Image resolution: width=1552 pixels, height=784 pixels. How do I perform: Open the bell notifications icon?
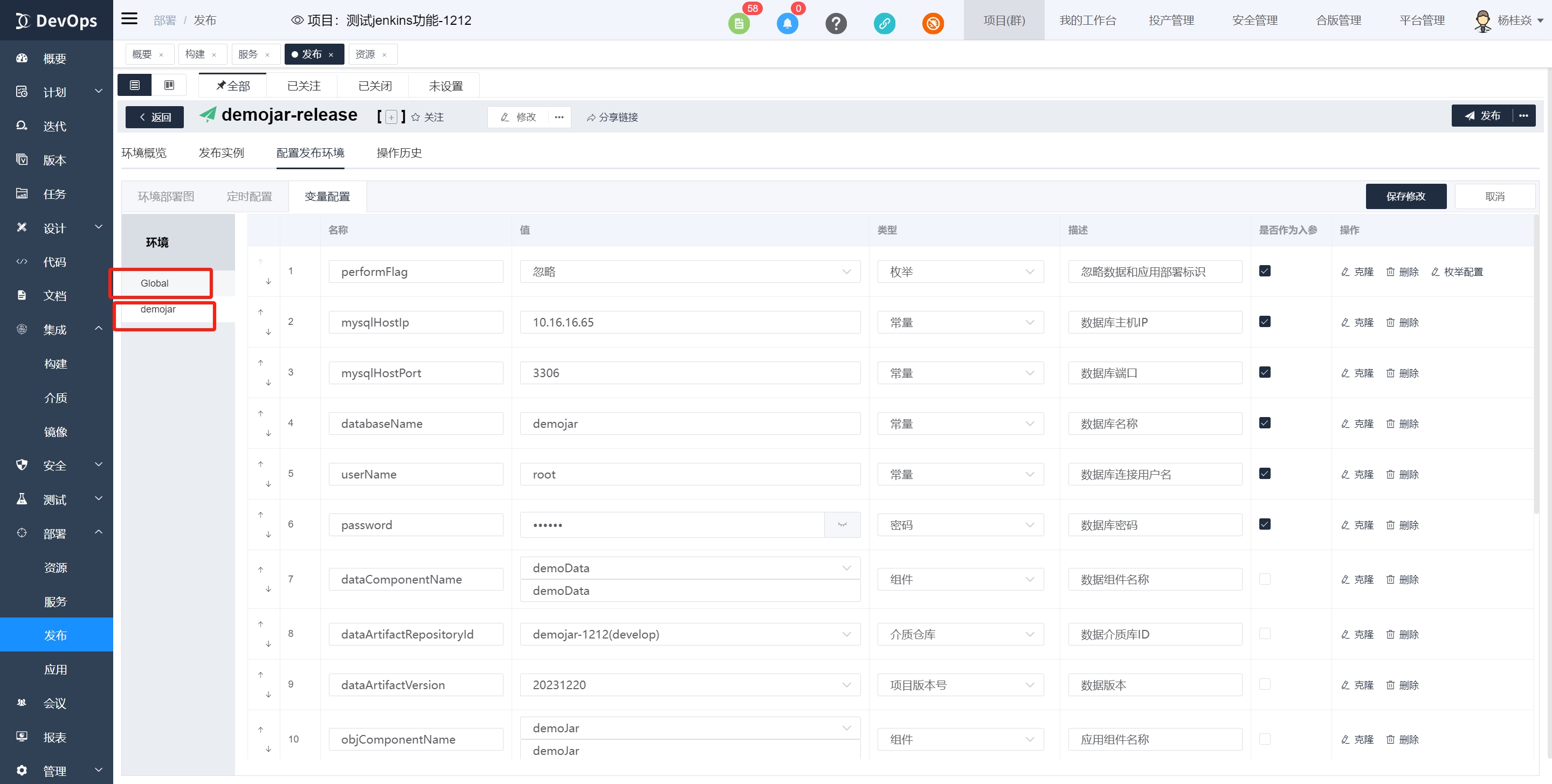[787, 24]
